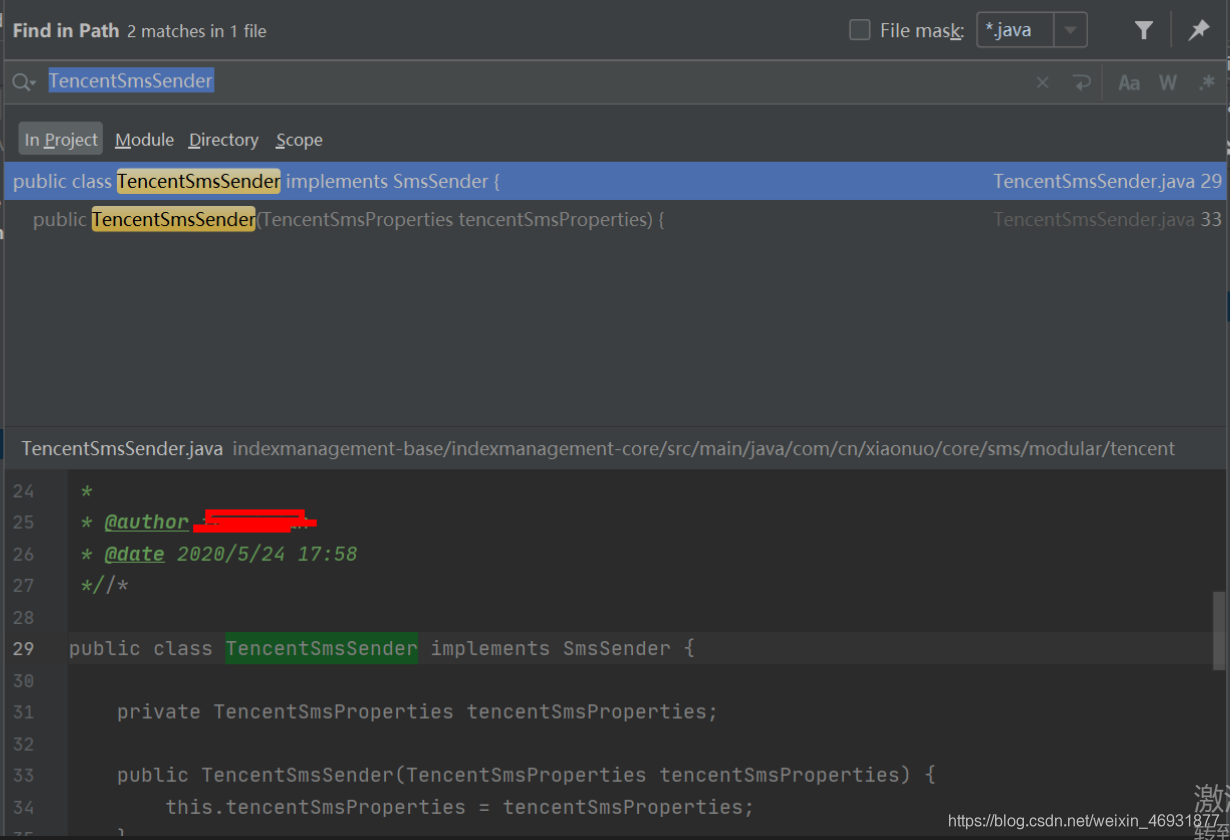1230x840 pixels.
Task: Switch to the Scope tab
Action: (299, 140)
